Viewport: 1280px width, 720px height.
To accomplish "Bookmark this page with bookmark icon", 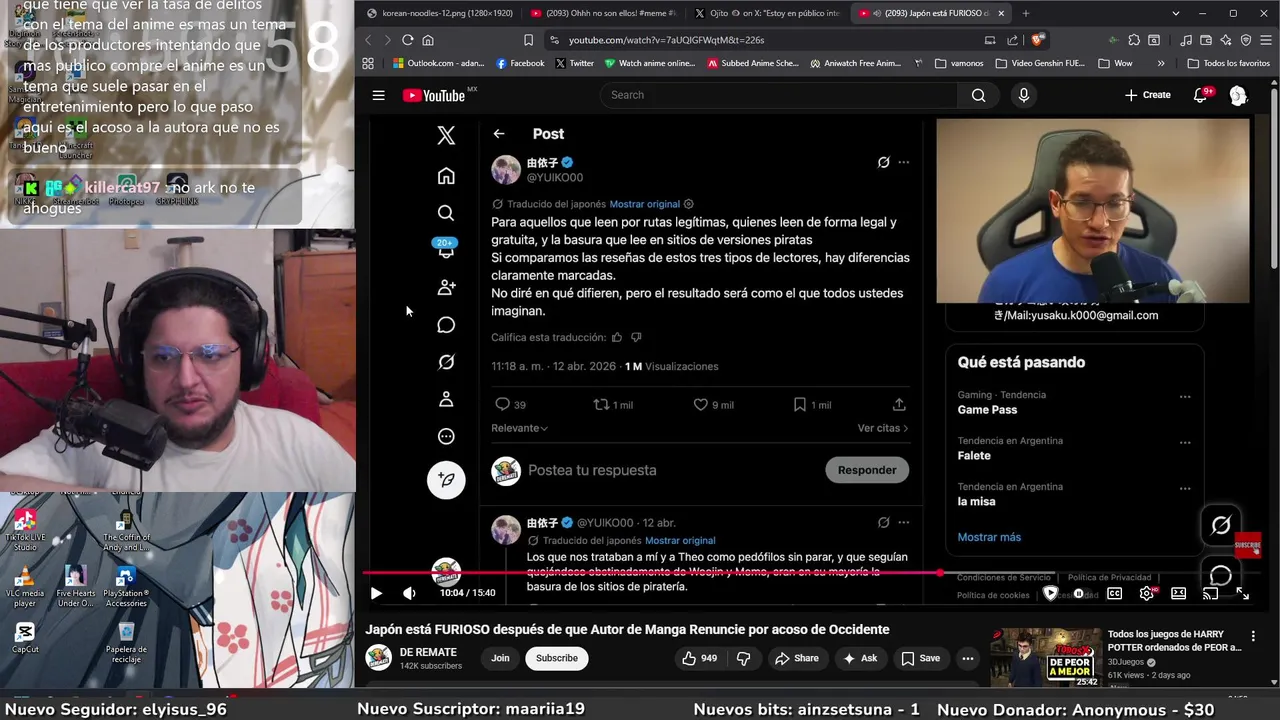I will click(528, 40).
